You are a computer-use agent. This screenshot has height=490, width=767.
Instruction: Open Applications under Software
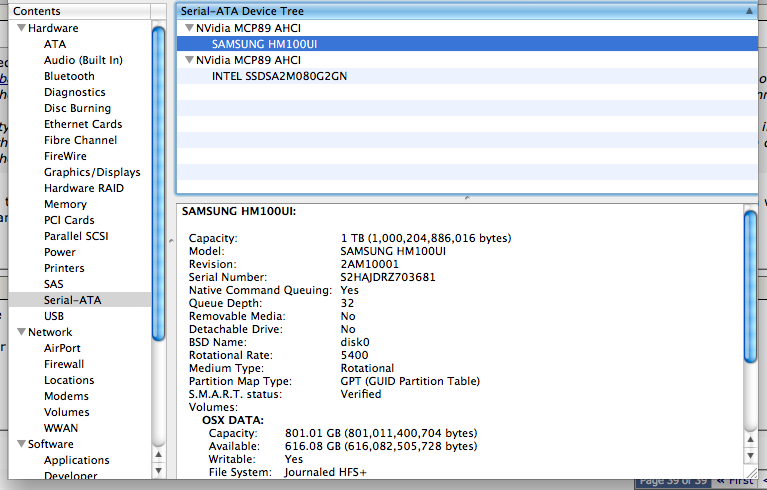click(76, 460)
